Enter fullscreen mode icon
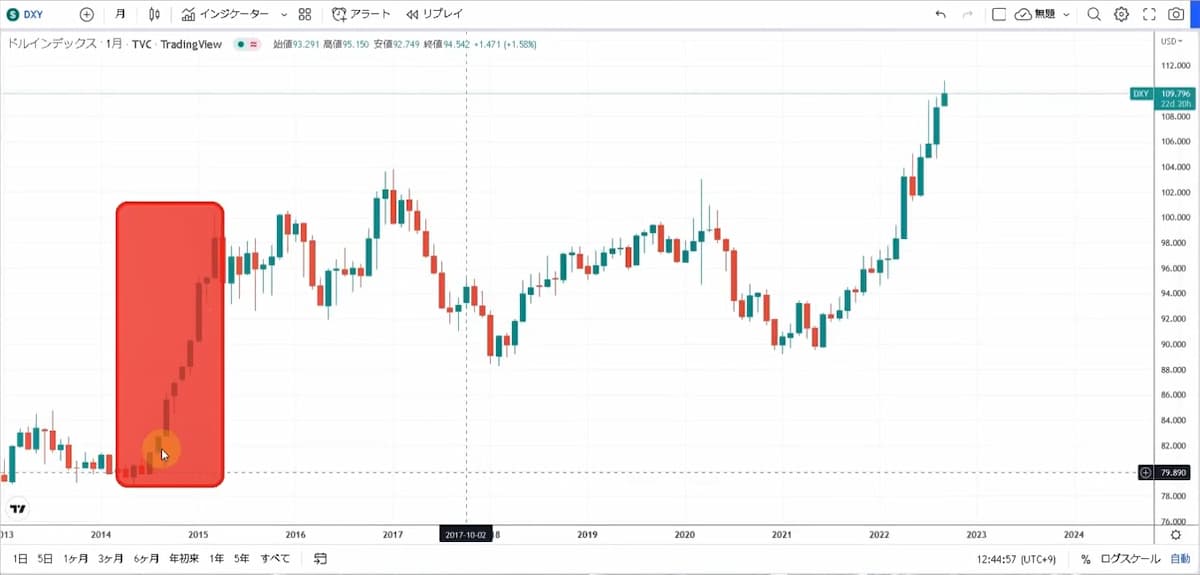This screenshot has width=1200, height=575. (1148, 14)
